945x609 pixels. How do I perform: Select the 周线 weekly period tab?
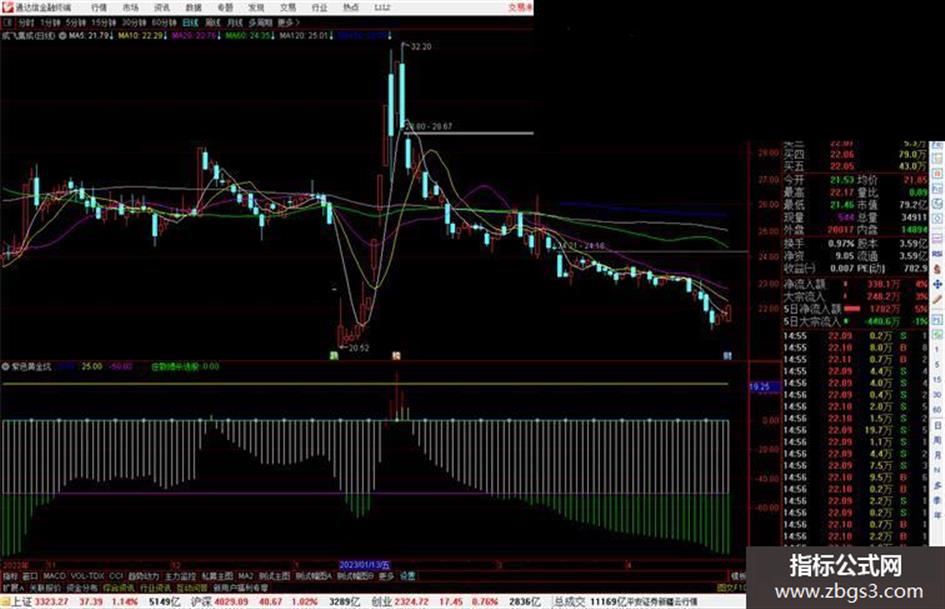point(213,22)
